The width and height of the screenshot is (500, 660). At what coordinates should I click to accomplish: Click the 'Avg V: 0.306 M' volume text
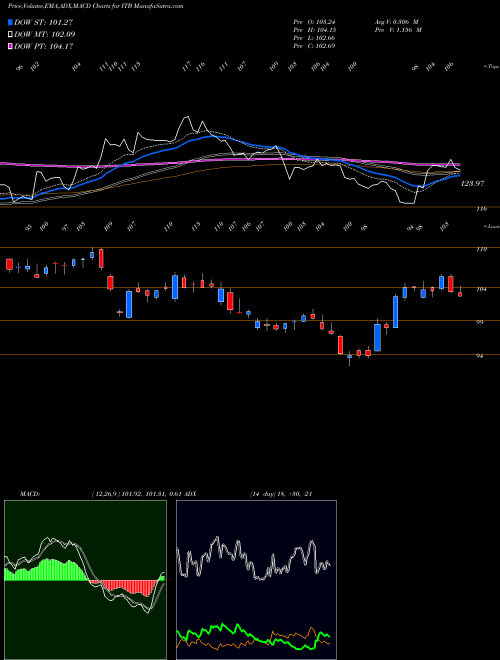[x=396, y=22]
